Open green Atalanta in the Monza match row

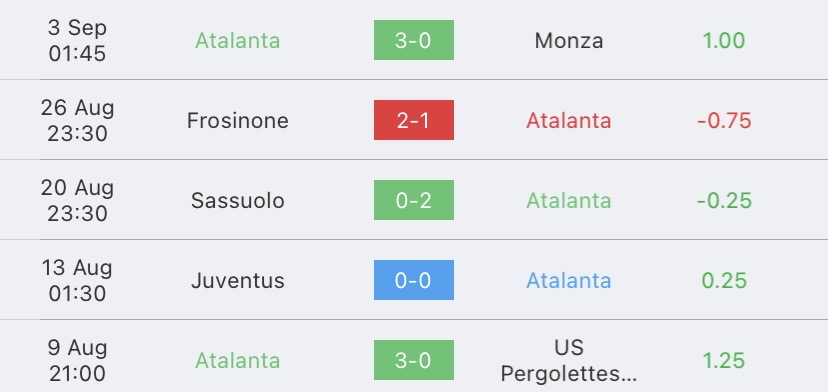click(238, 41)
